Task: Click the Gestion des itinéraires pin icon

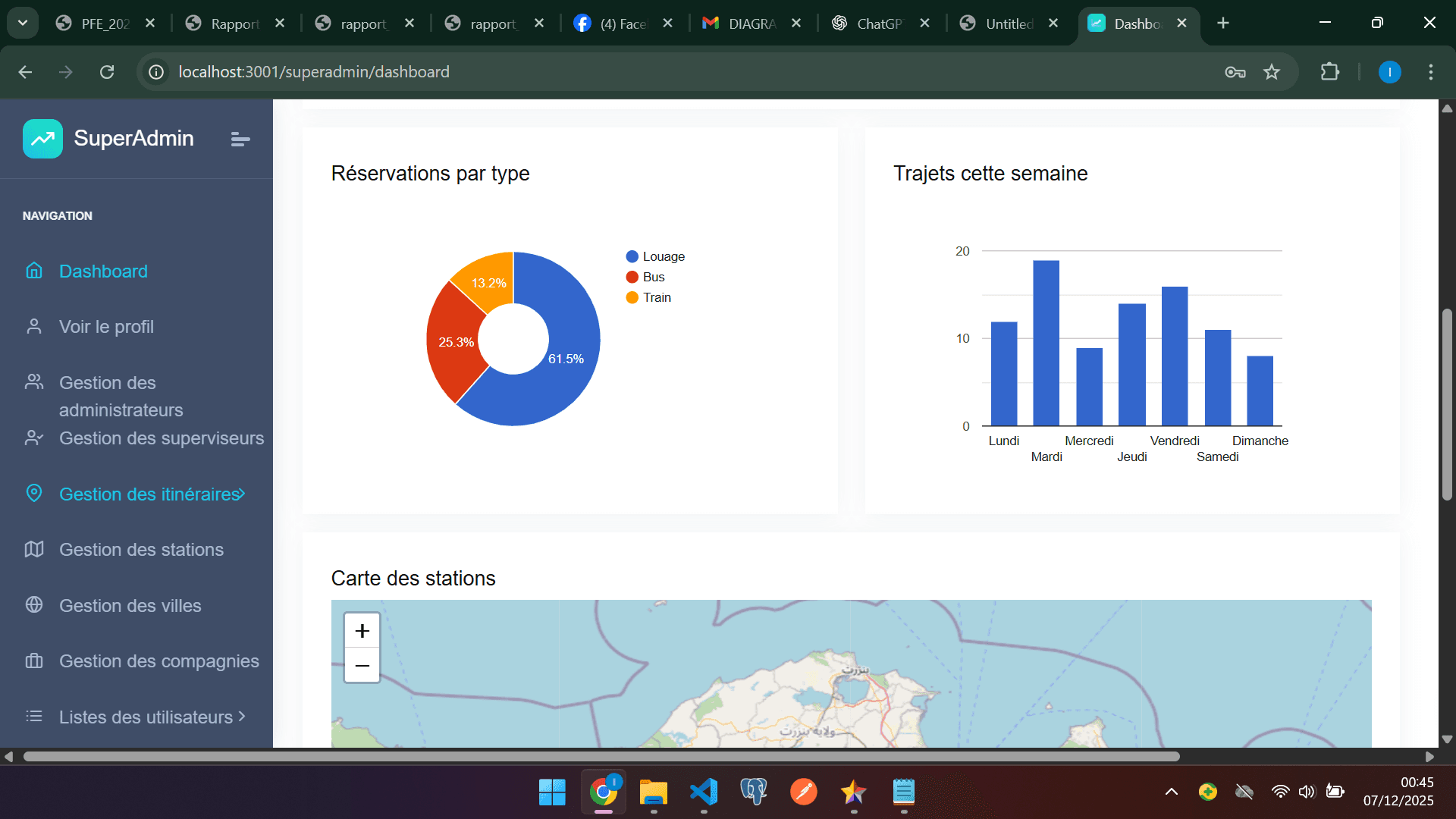Action: tap(34, 494)
